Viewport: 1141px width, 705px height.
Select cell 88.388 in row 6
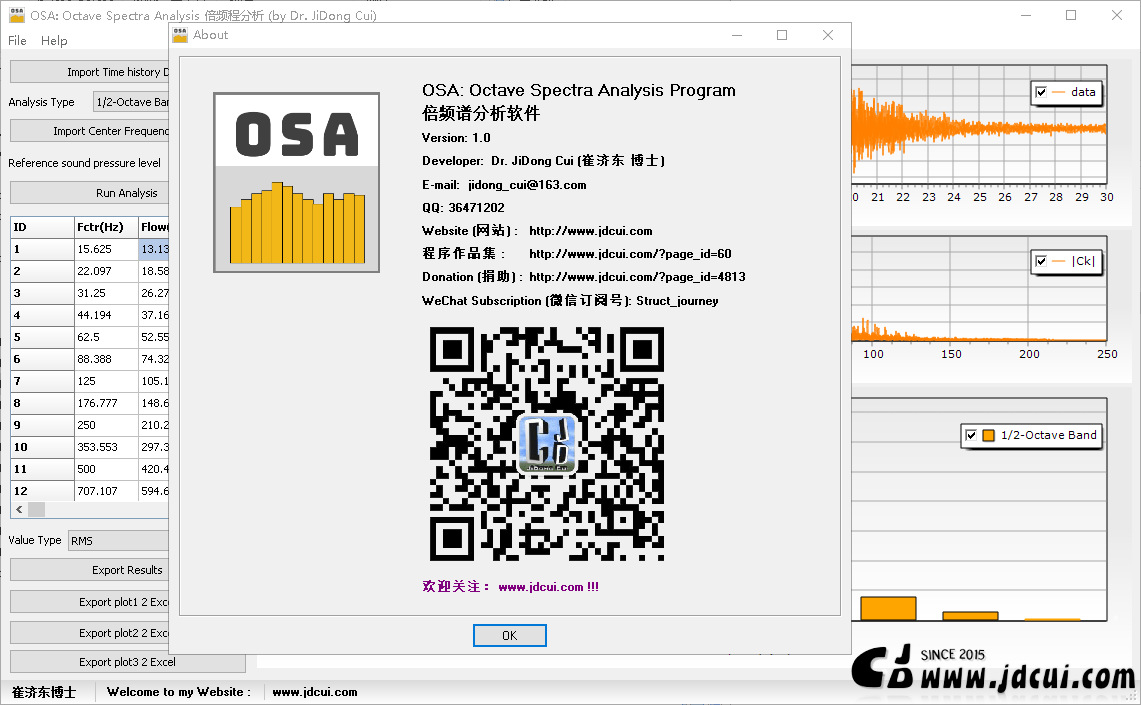click(106, 359)
